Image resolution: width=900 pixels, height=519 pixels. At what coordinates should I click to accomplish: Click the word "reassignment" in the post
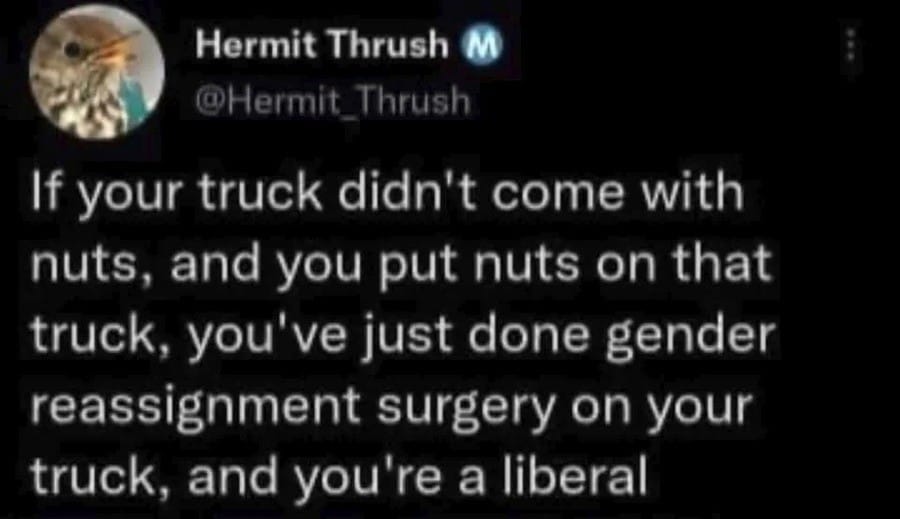pyautogui.click(x=195, y=408)
